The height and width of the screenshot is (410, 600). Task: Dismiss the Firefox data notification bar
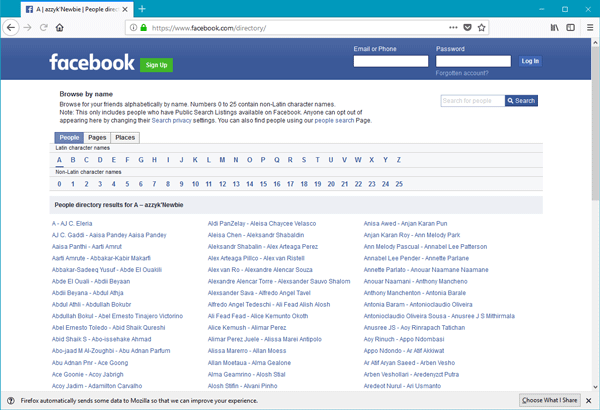pos(589,400)
